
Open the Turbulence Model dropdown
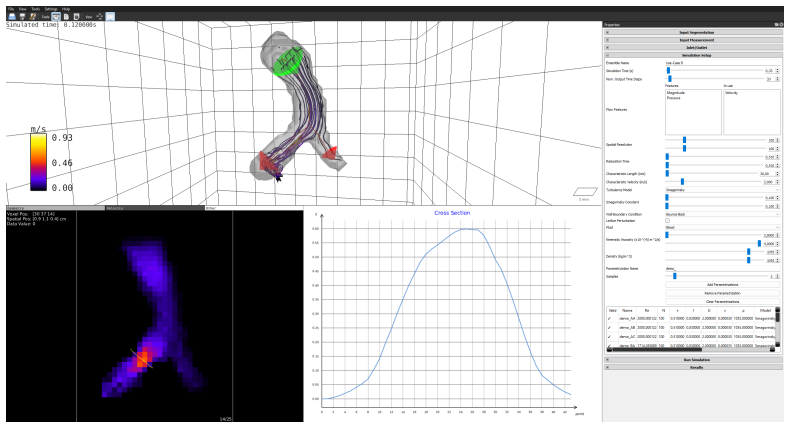(x=722, y=190)
